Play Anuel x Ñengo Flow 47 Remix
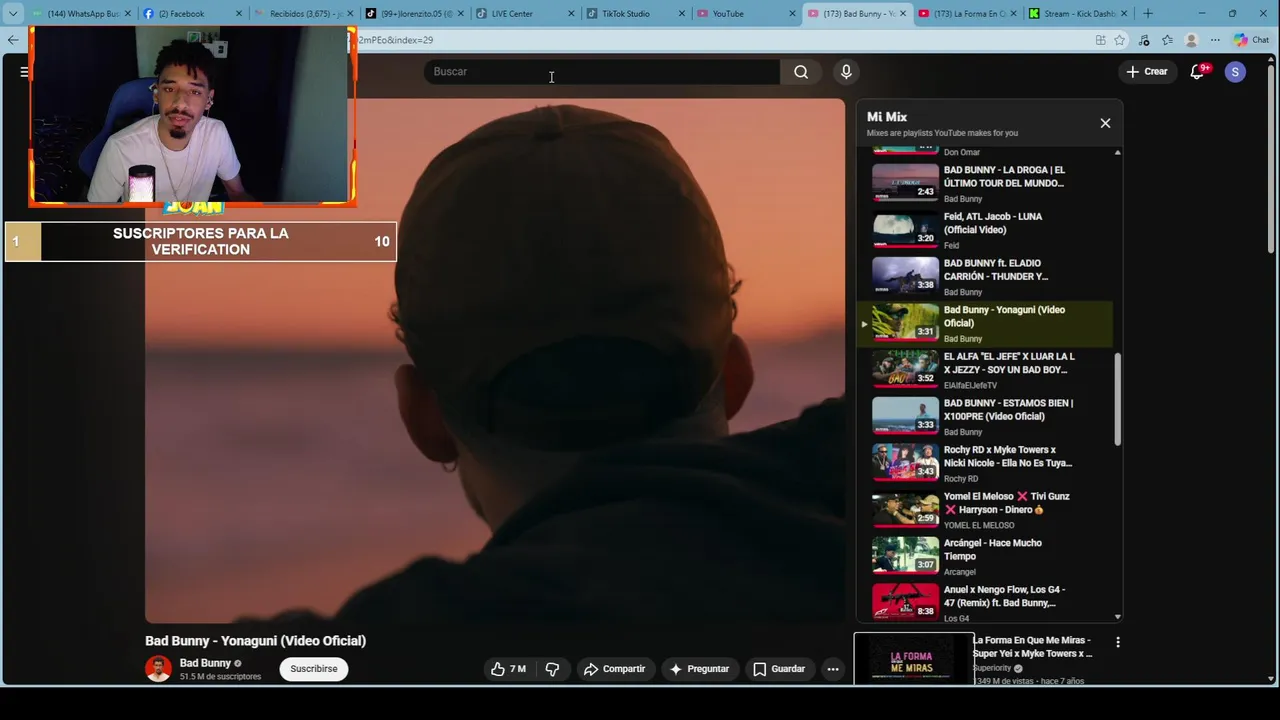1280x720 pixels. [x=984, y=602]
